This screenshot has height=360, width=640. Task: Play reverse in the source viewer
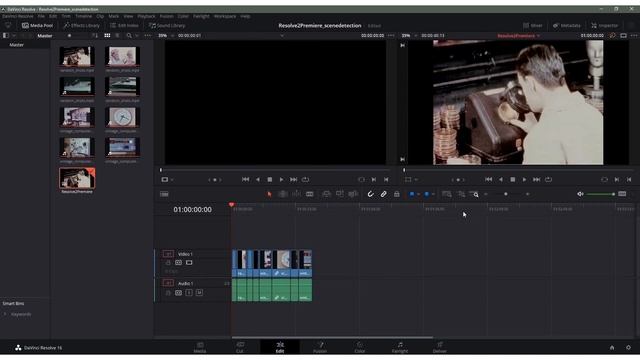tap(258, 180)
